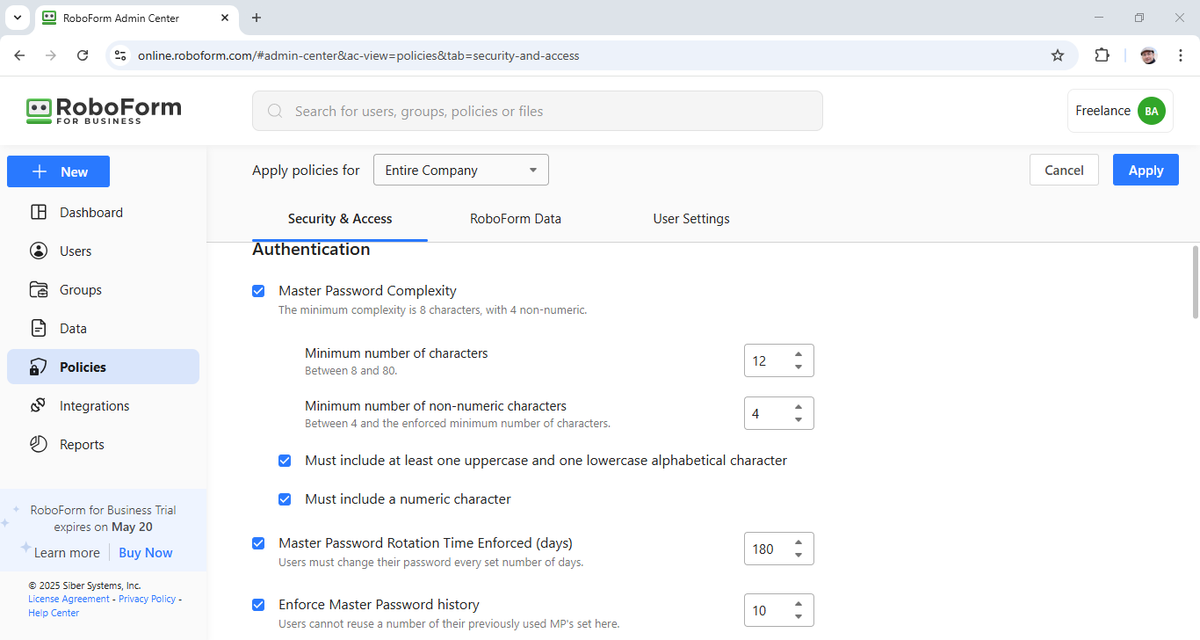Click the Users icon in sidebar
1200x640 pixels.
39,251
